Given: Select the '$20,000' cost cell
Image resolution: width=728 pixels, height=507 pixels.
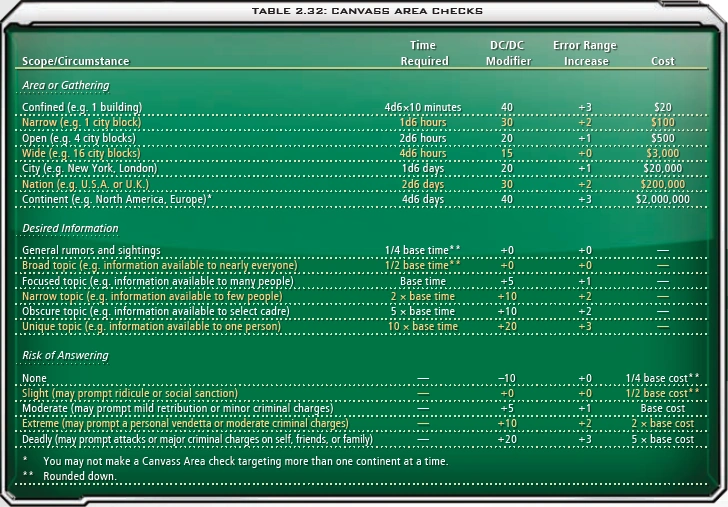Looking at the screenshot, I should point(663,168).
